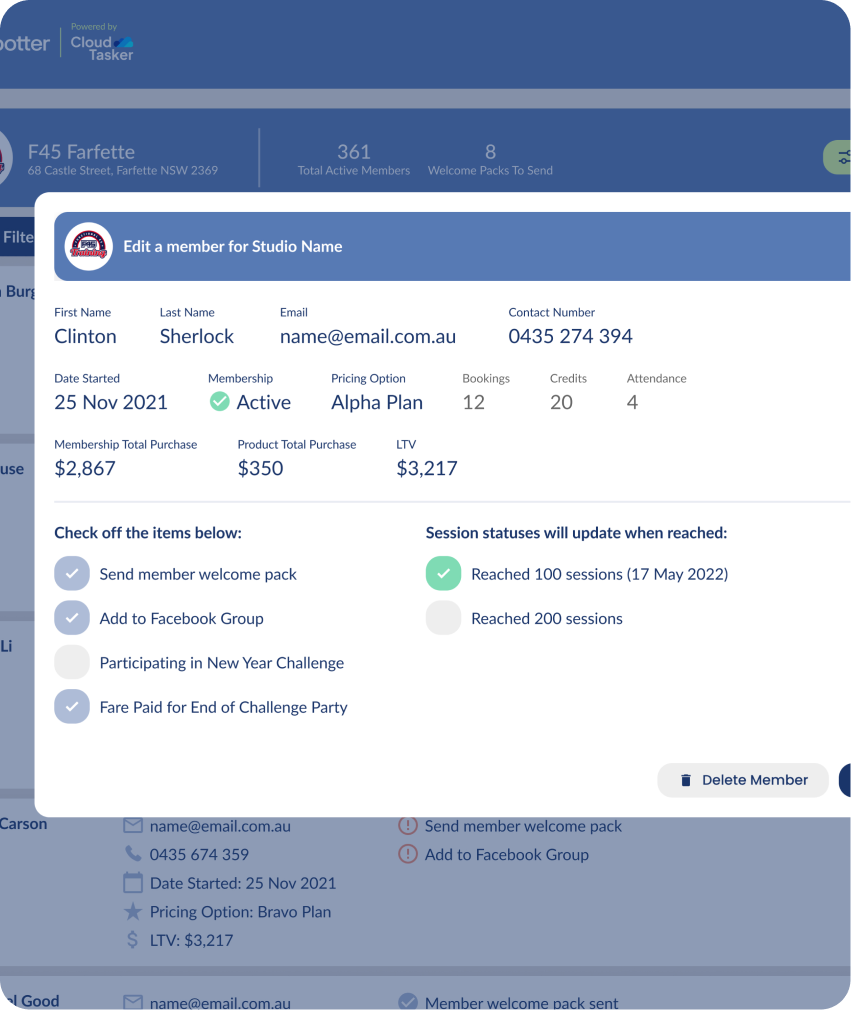Toggle the Reached 200 sessions checkbox
Screen dimensions: 851x1010
[x=443, y=618]
